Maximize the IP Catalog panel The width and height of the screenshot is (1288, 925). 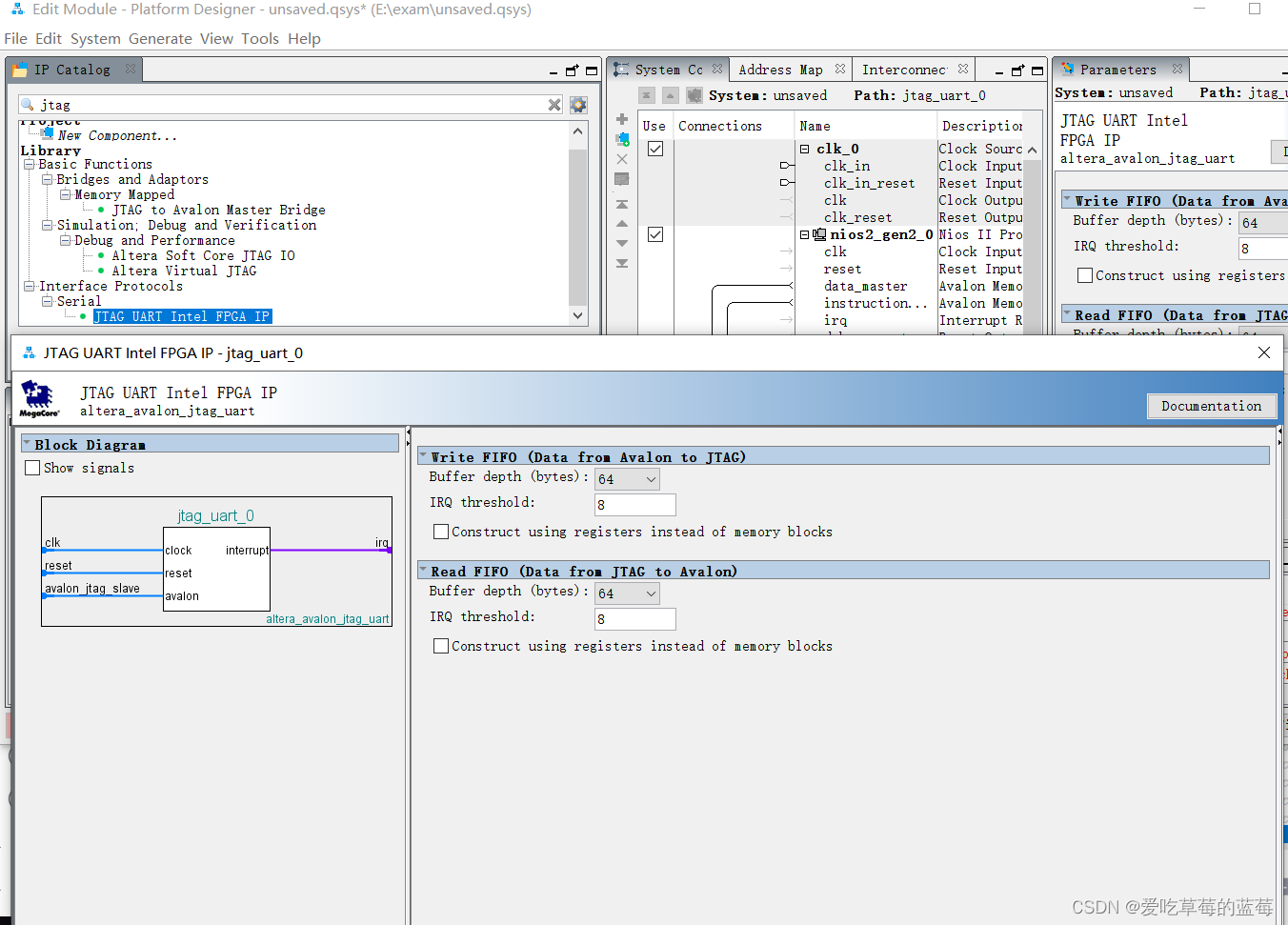592,70
